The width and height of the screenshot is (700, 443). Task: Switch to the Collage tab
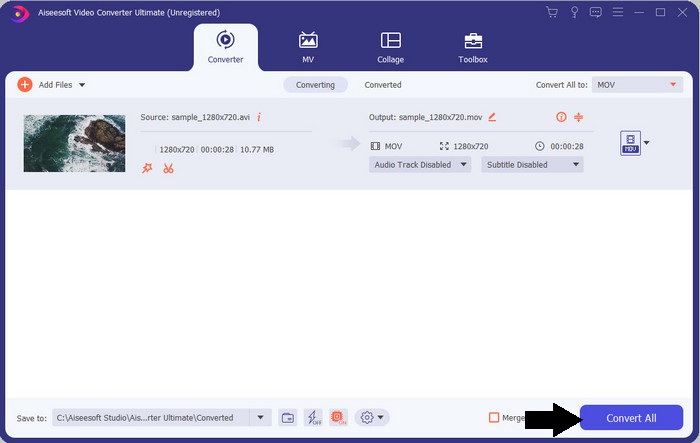click(x=391, y=47)
